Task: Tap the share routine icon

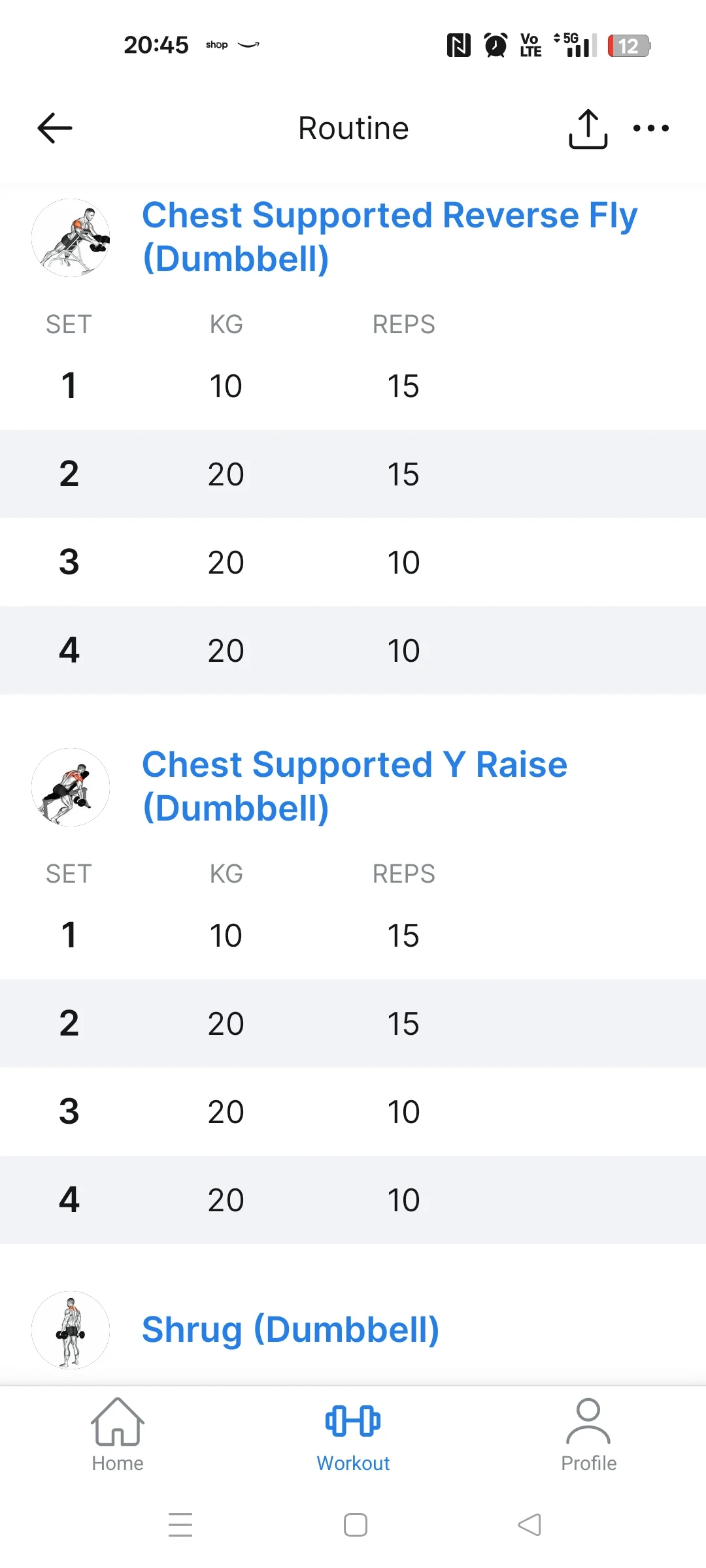Action: tap(588, 129)
